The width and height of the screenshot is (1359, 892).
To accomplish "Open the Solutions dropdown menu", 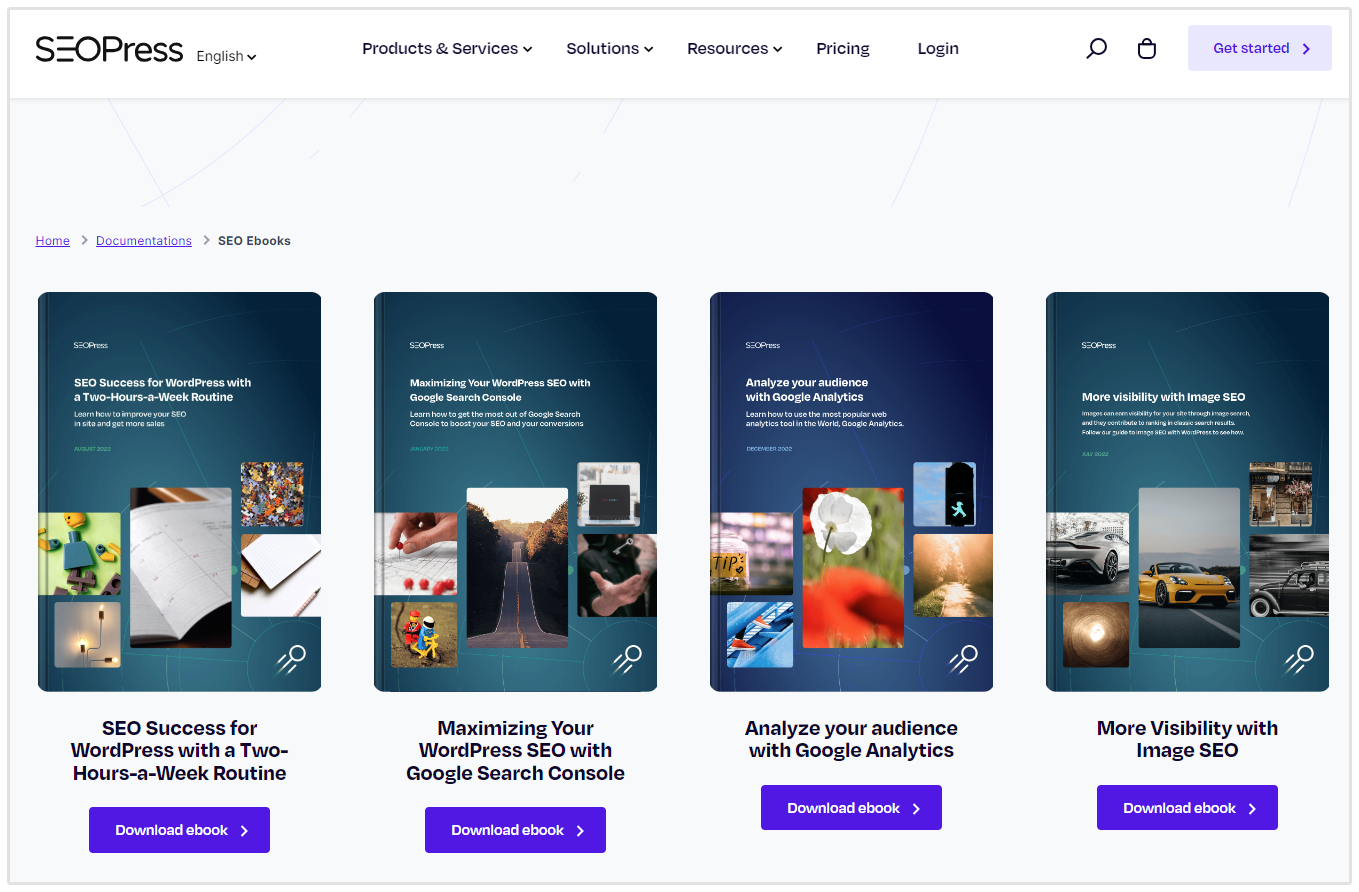I will [x=609, y=48].
